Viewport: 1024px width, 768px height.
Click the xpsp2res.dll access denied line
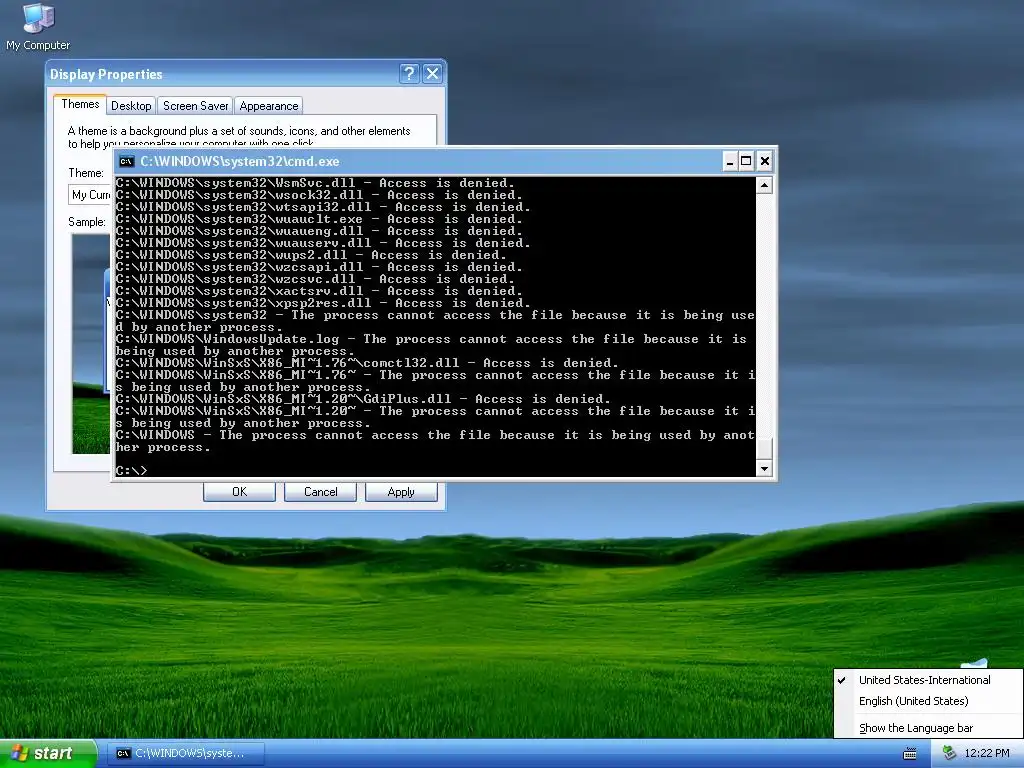pyautogui.click(x=323, y=303)
